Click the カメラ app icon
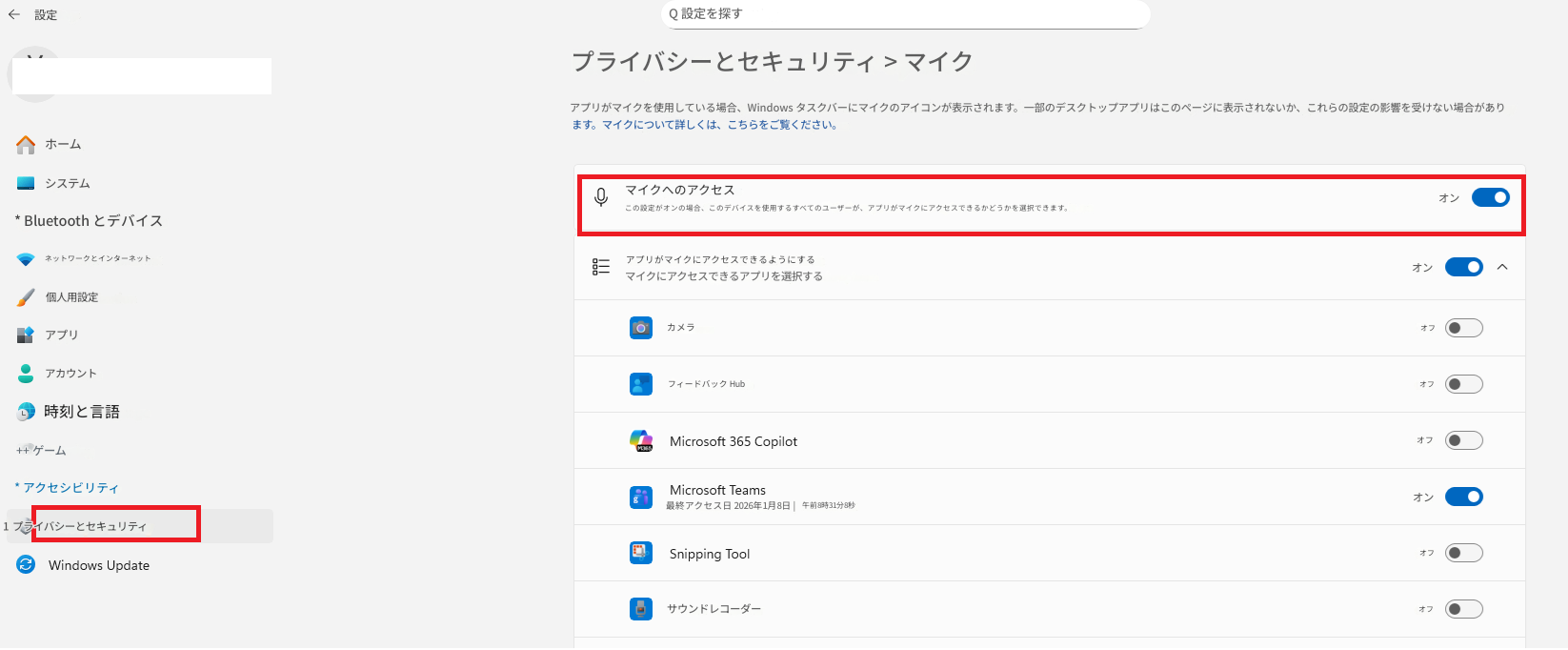The width and height of the screenshot is (1568, 650). tap(641, 328)
